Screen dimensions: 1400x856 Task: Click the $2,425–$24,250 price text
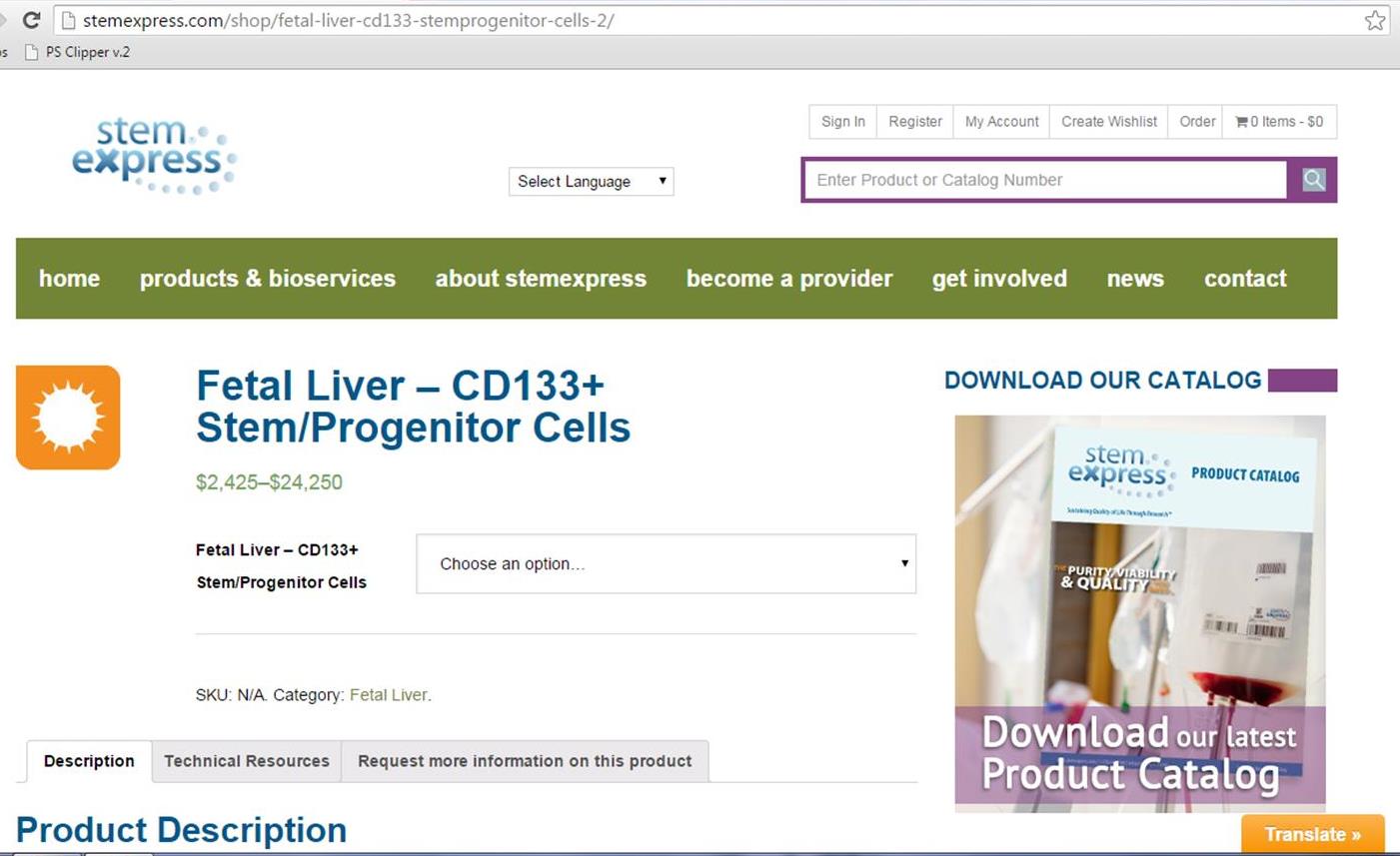tap(269, 482)
